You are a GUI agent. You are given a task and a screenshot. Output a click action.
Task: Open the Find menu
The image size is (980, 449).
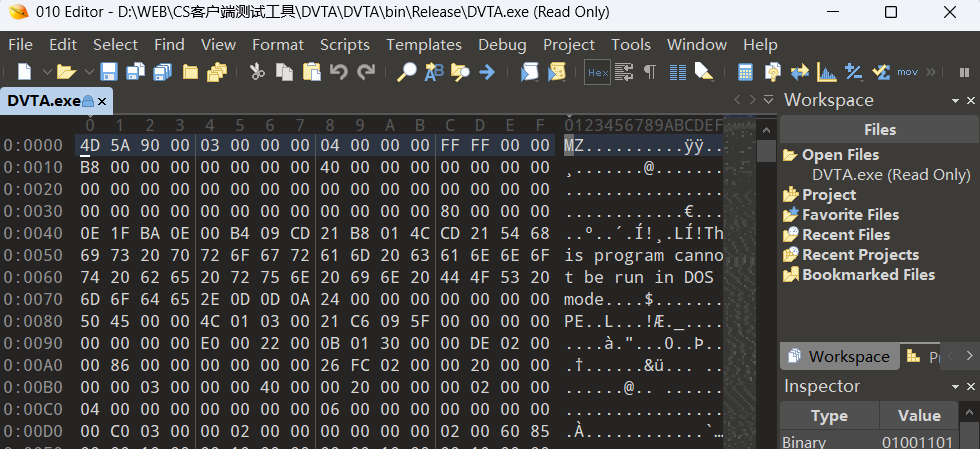pos(169,44)
